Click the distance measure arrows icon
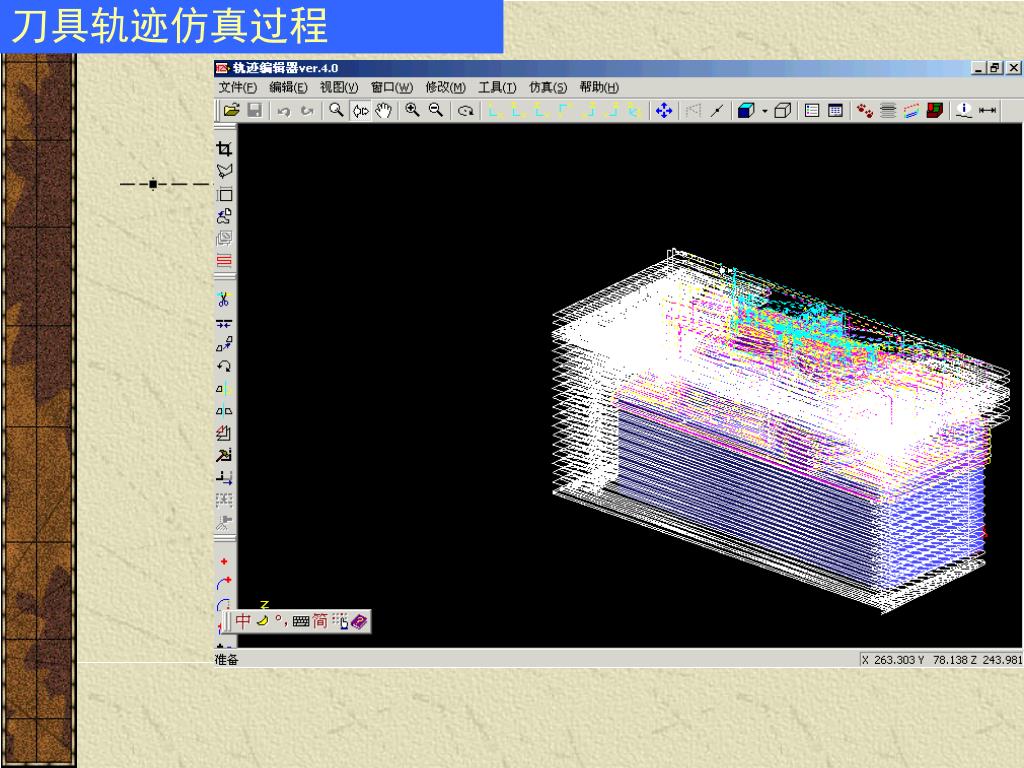The height and width of the screenshot is (768, 1024). click(987, 110)
